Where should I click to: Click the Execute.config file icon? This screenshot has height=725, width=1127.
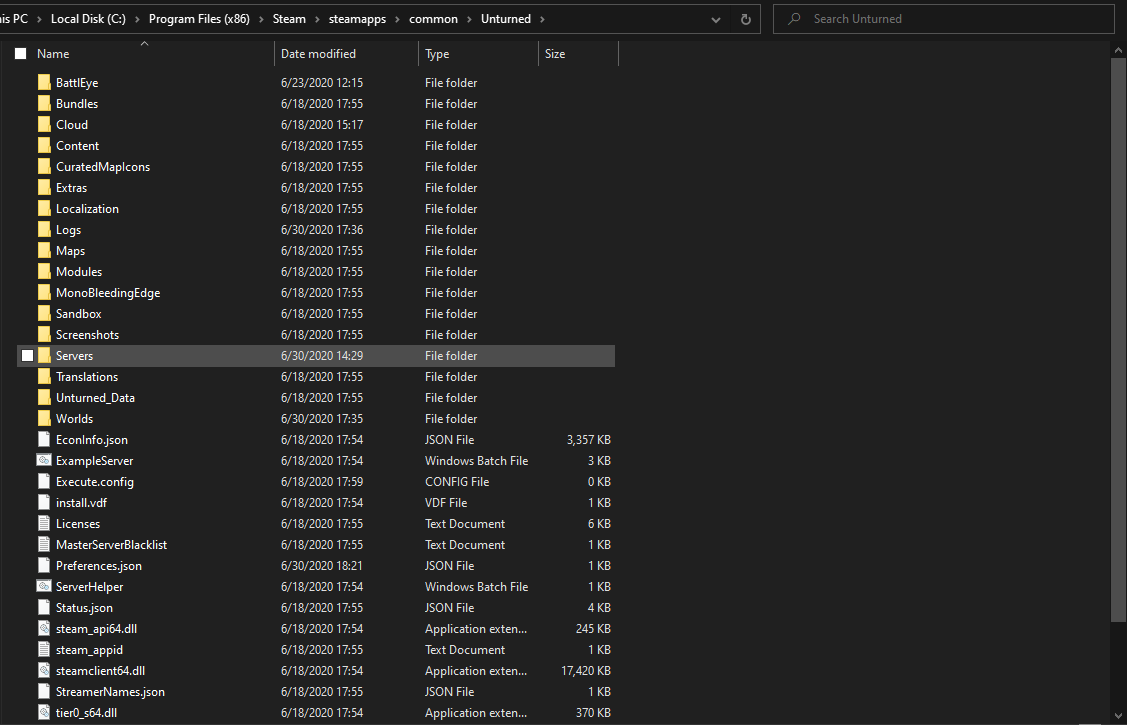pos(44,481)
